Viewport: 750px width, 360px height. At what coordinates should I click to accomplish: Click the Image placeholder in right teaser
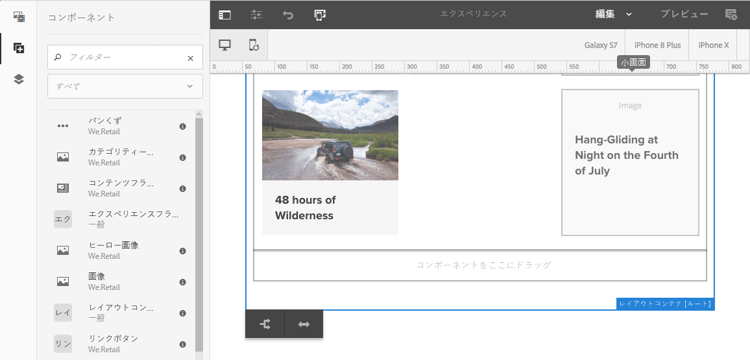coord(630,106)
